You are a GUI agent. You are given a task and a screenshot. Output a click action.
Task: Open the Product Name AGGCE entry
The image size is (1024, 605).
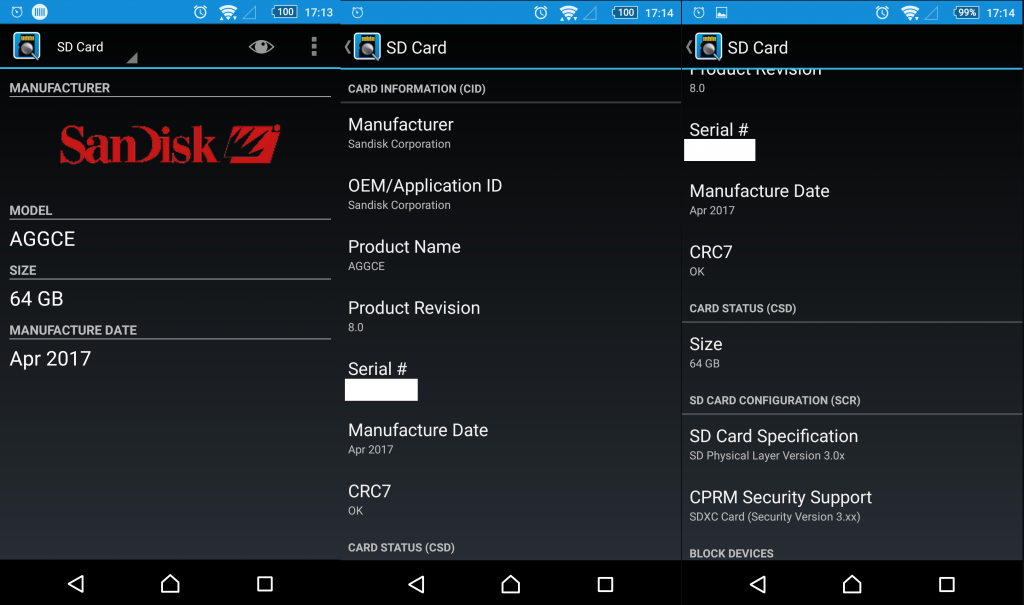511,255
